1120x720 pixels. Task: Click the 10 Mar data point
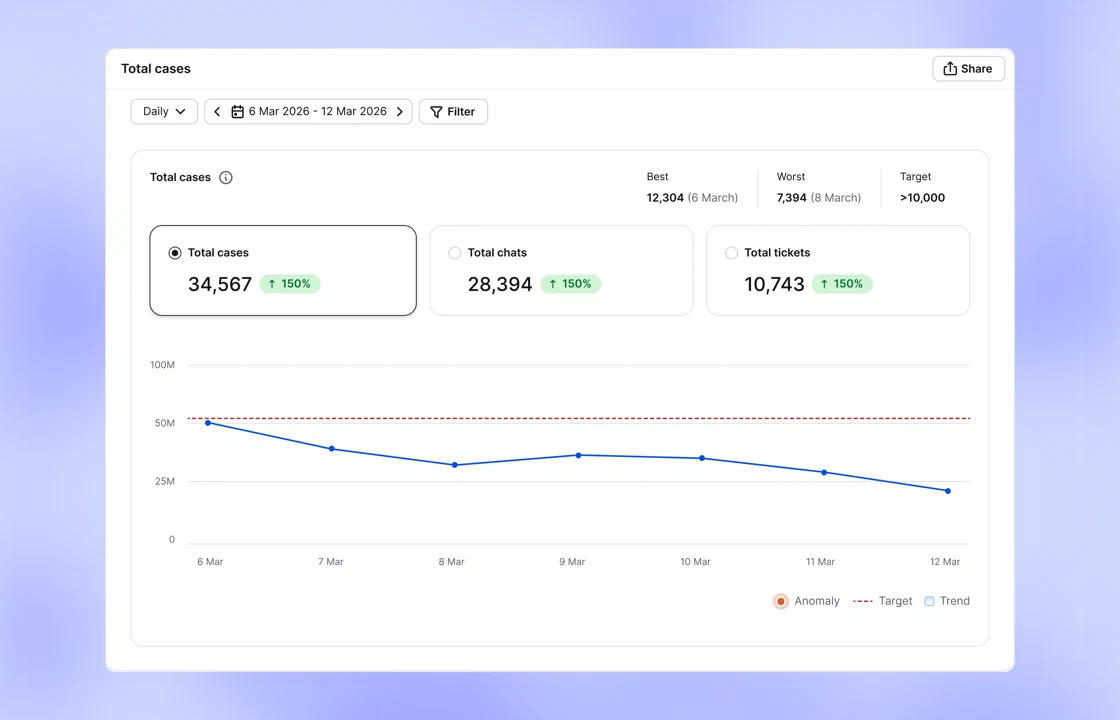pyautogui.click(x=702, y=458)
